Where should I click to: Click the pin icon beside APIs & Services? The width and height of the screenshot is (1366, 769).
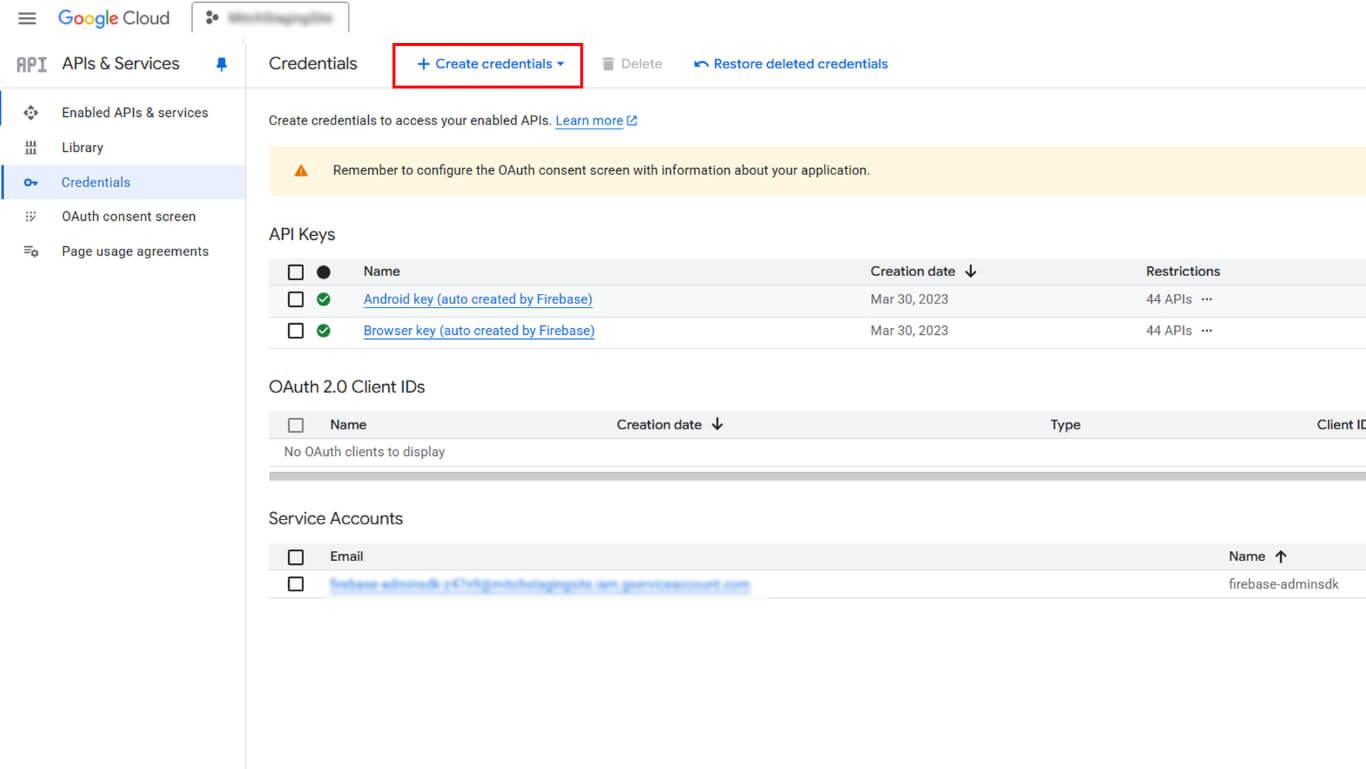tap(222, 64)
